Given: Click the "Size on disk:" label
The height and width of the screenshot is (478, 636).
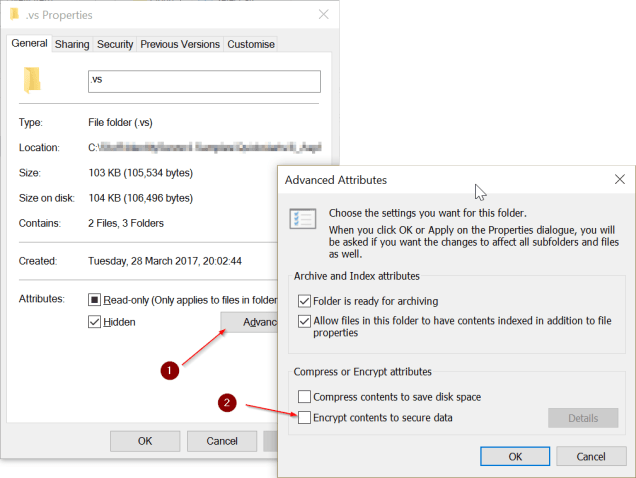Looking at the screenshot, I should point(47,198).
